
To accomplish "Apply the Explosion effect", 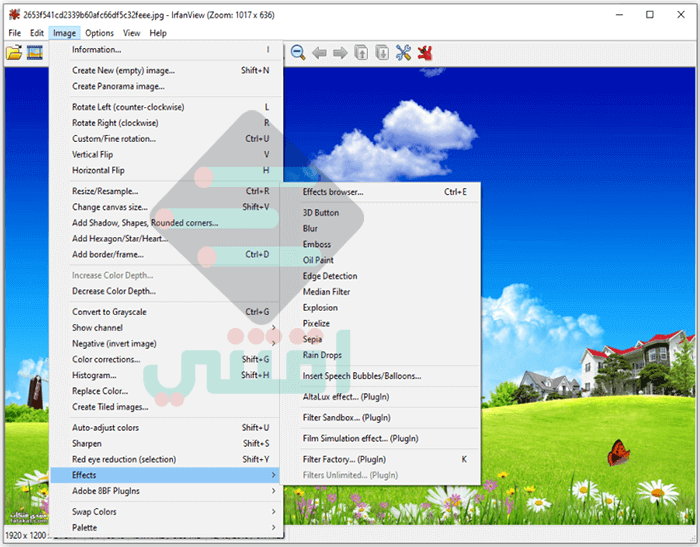I will tap(380, 308).
